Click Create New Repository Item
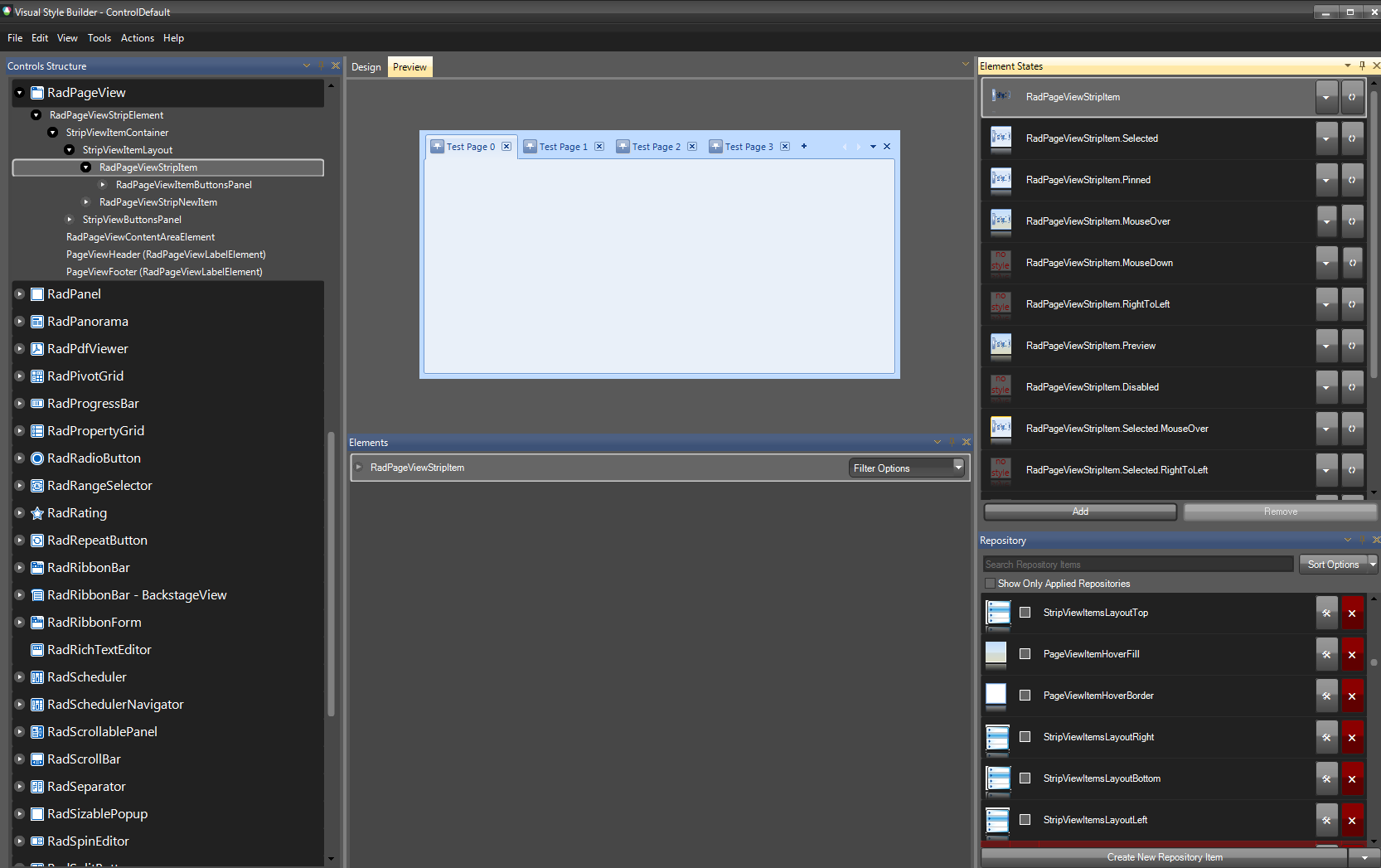The height and width of the screenshot is (868, 1381). pos(1165,857)
